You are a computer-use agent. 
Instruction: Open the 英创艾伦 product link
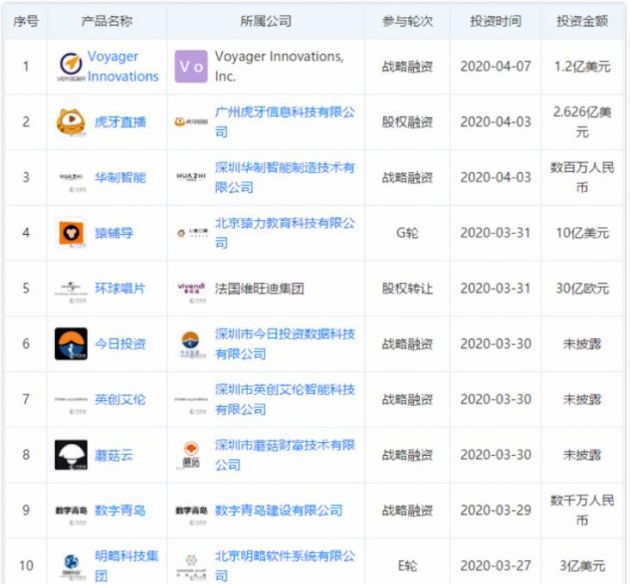[120, 400]
